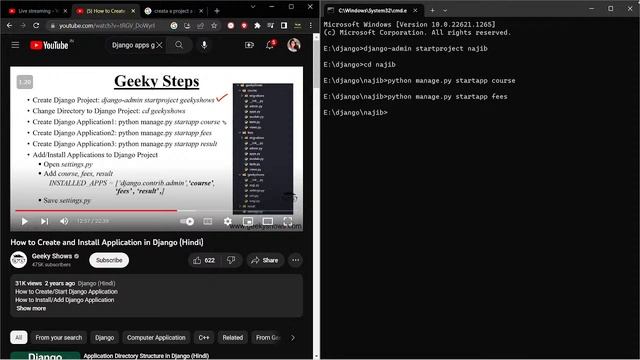Start voice search with the microphone
Image resolution: width=640 pixels, height=360 pixels.
click(x=204, y=45)
